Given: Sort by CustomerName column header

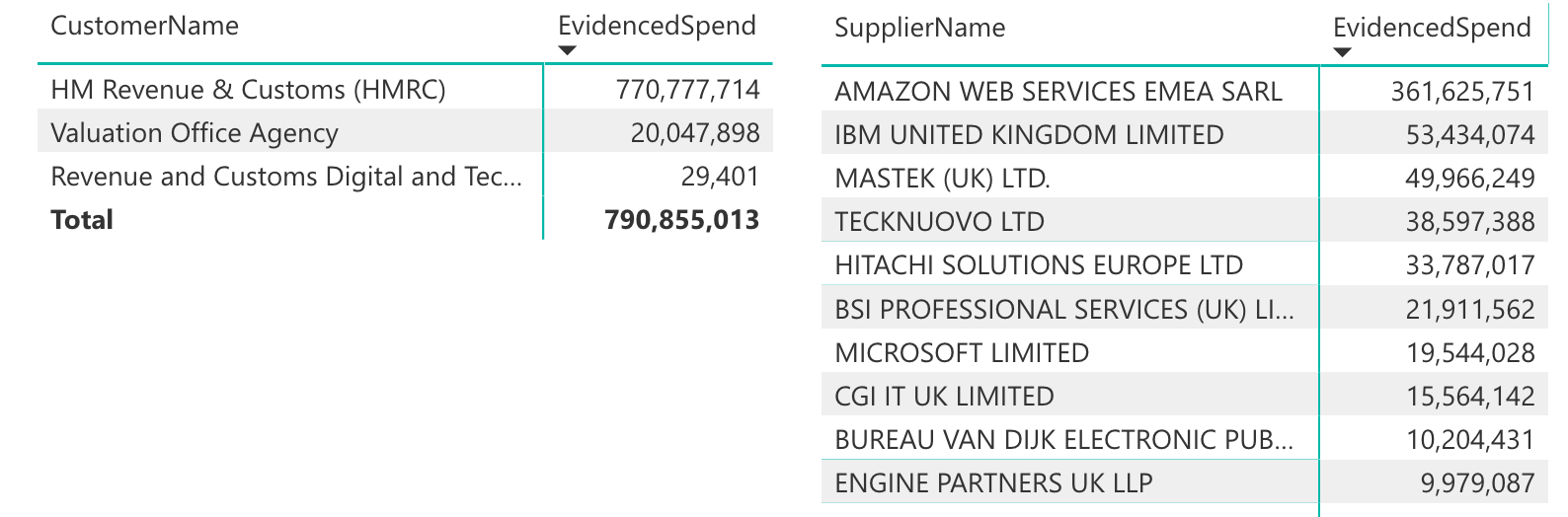Looking at the screenshot, I should pyautogui.click(x=144, y=26).
